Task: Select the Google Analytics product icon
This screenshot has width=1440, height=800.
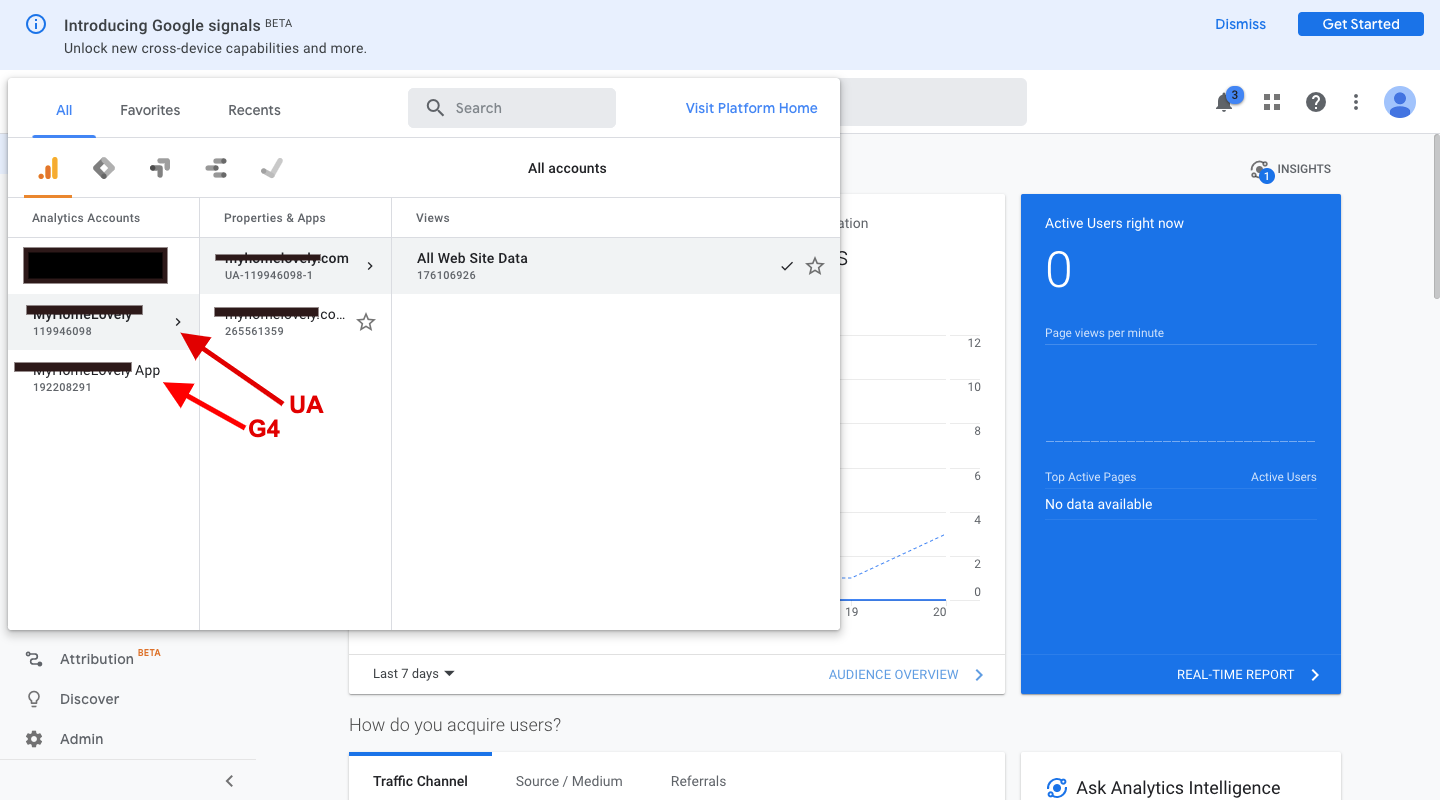Action: pyautogui.click(x=48, y=168)
